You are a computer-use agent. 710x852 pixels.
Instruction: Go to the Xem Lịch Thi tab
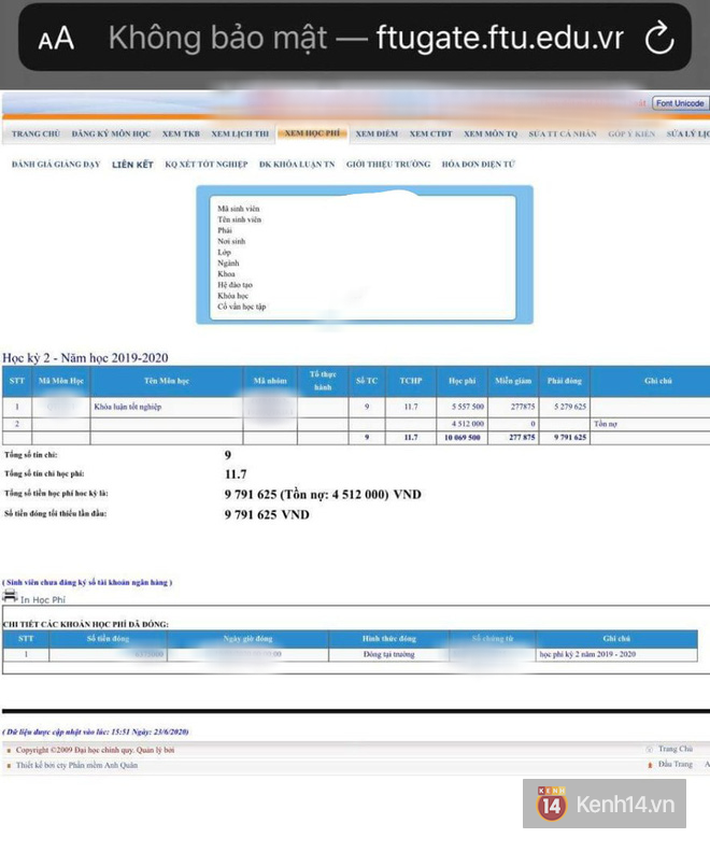coord(240,133)
